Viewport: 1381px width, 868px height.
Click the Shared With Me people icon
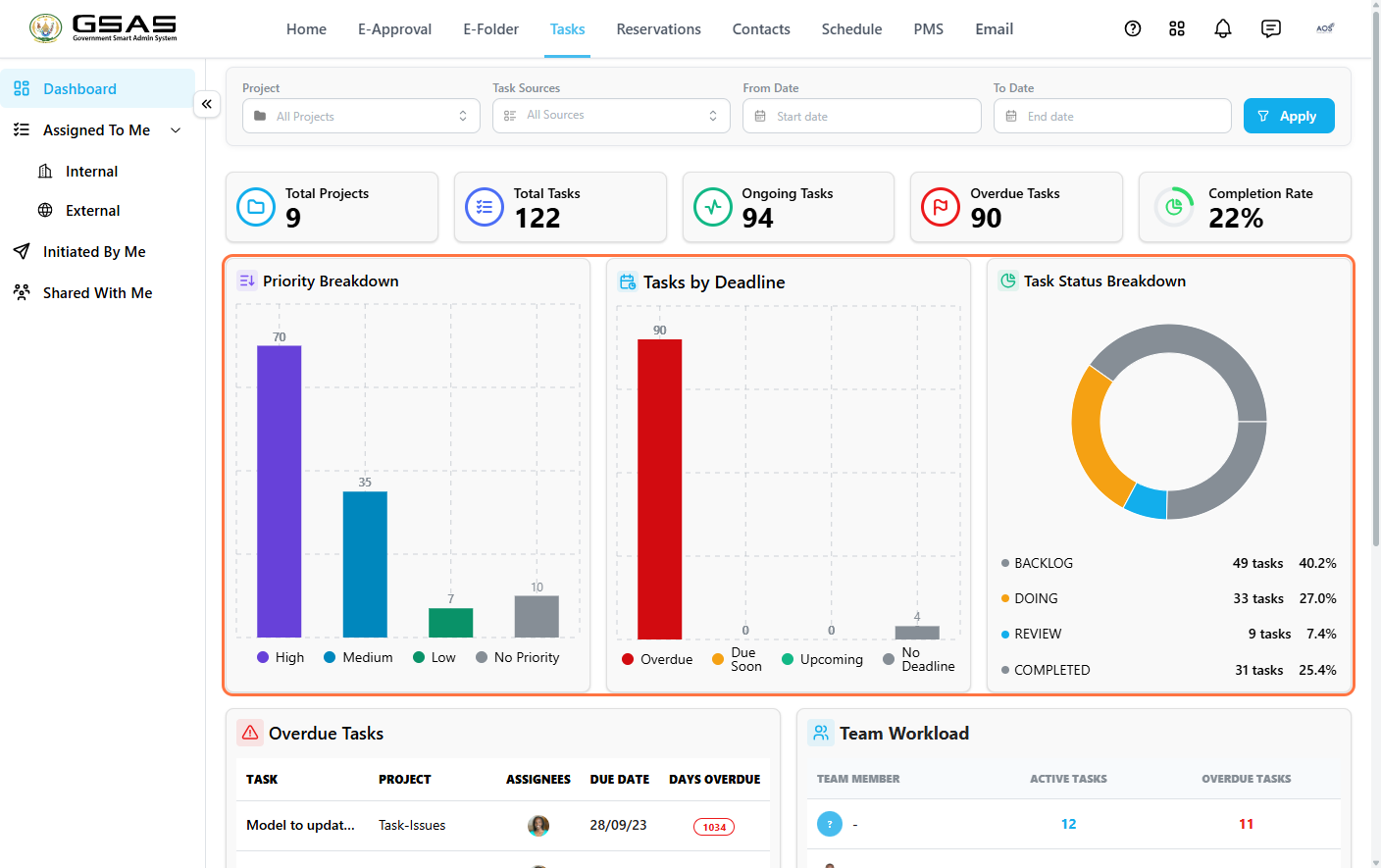(x=22, y=292)
